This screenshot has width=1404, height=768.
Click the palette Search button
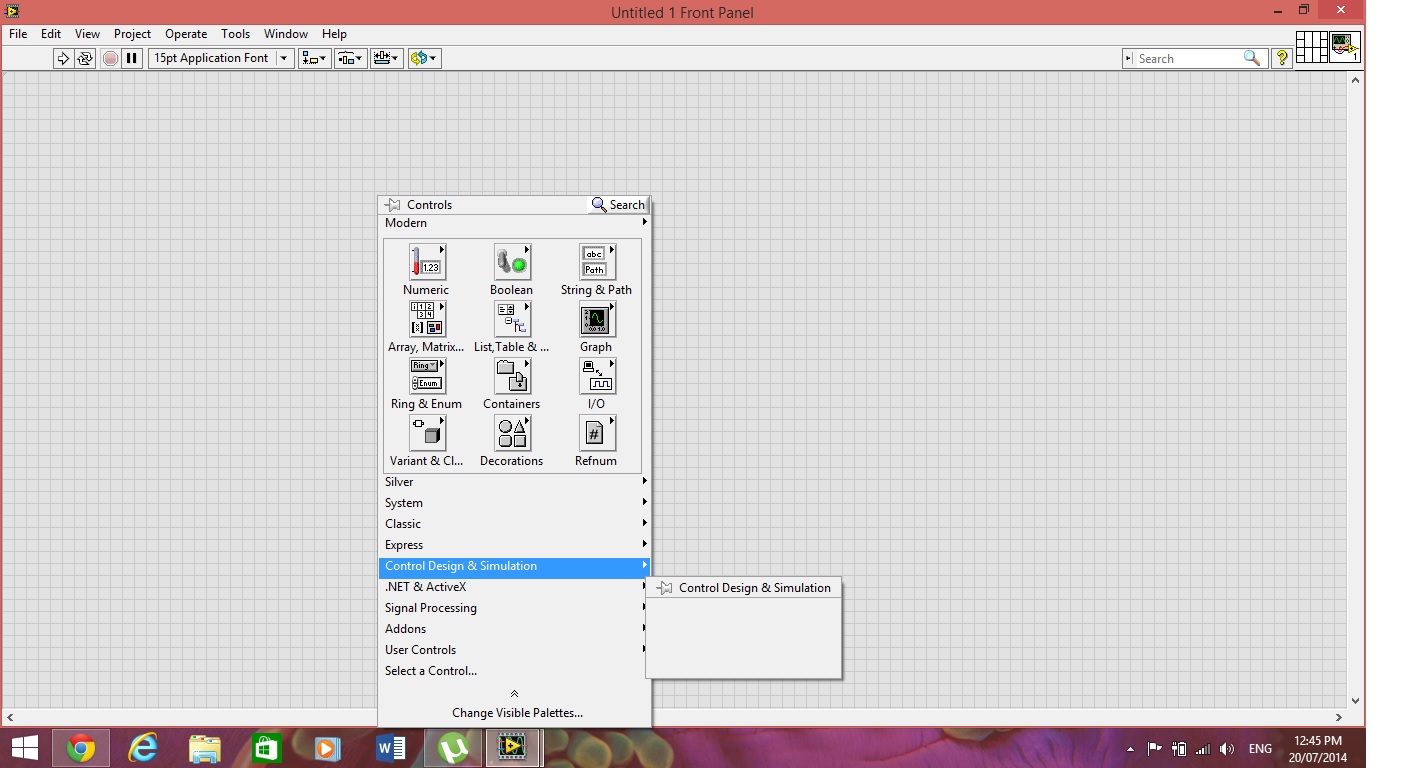click(x=618, y=204)
